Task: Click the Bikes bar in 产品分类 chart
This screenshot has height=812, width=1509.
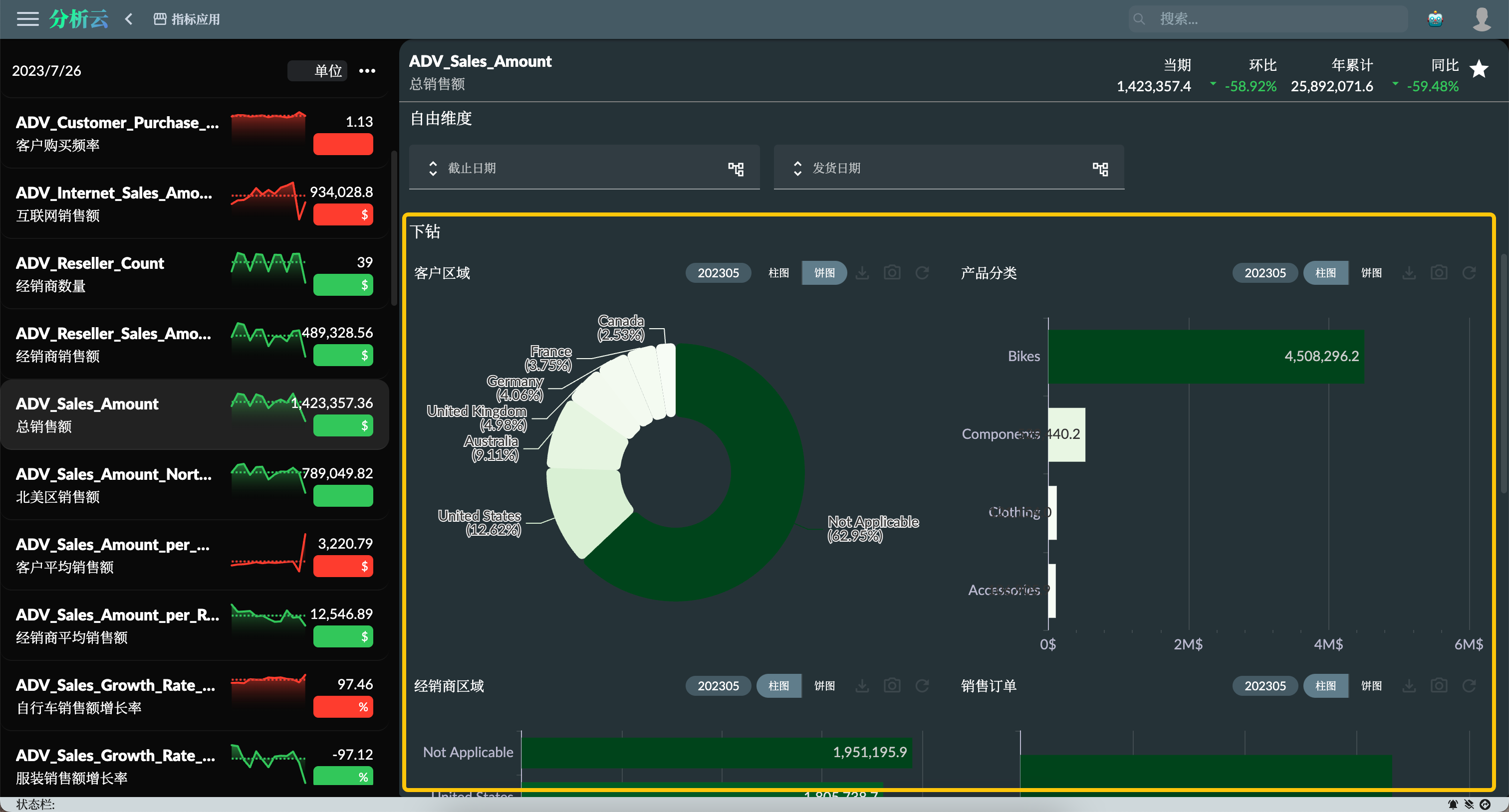Action: 1206,357
